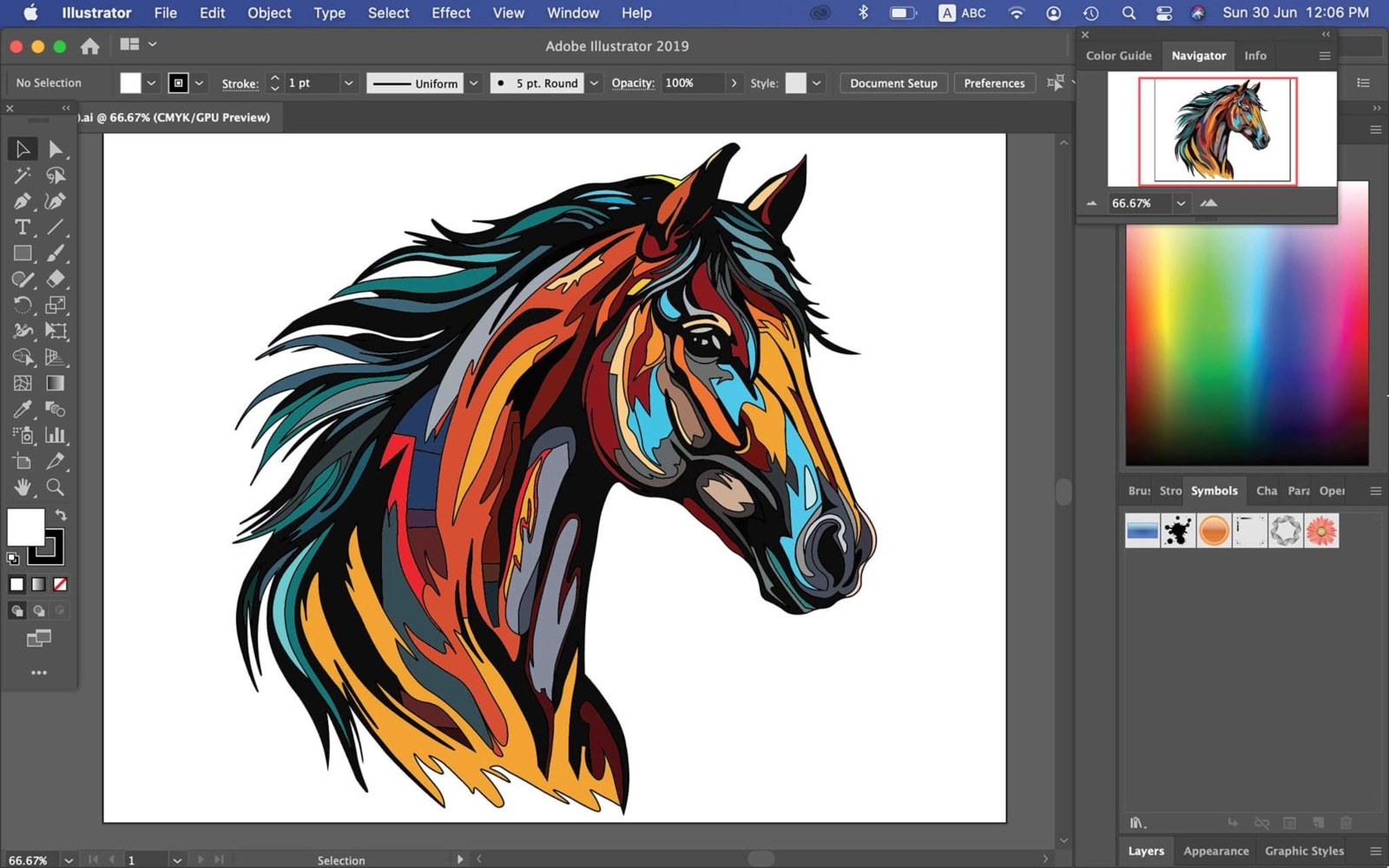Activate the Hand tool
Viewport: 1389px width, 868px height.
point(23,488)
